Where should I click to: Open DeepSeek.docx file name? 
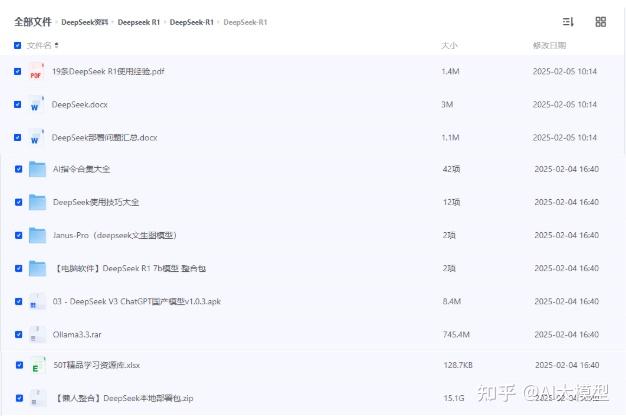(80, 105)
